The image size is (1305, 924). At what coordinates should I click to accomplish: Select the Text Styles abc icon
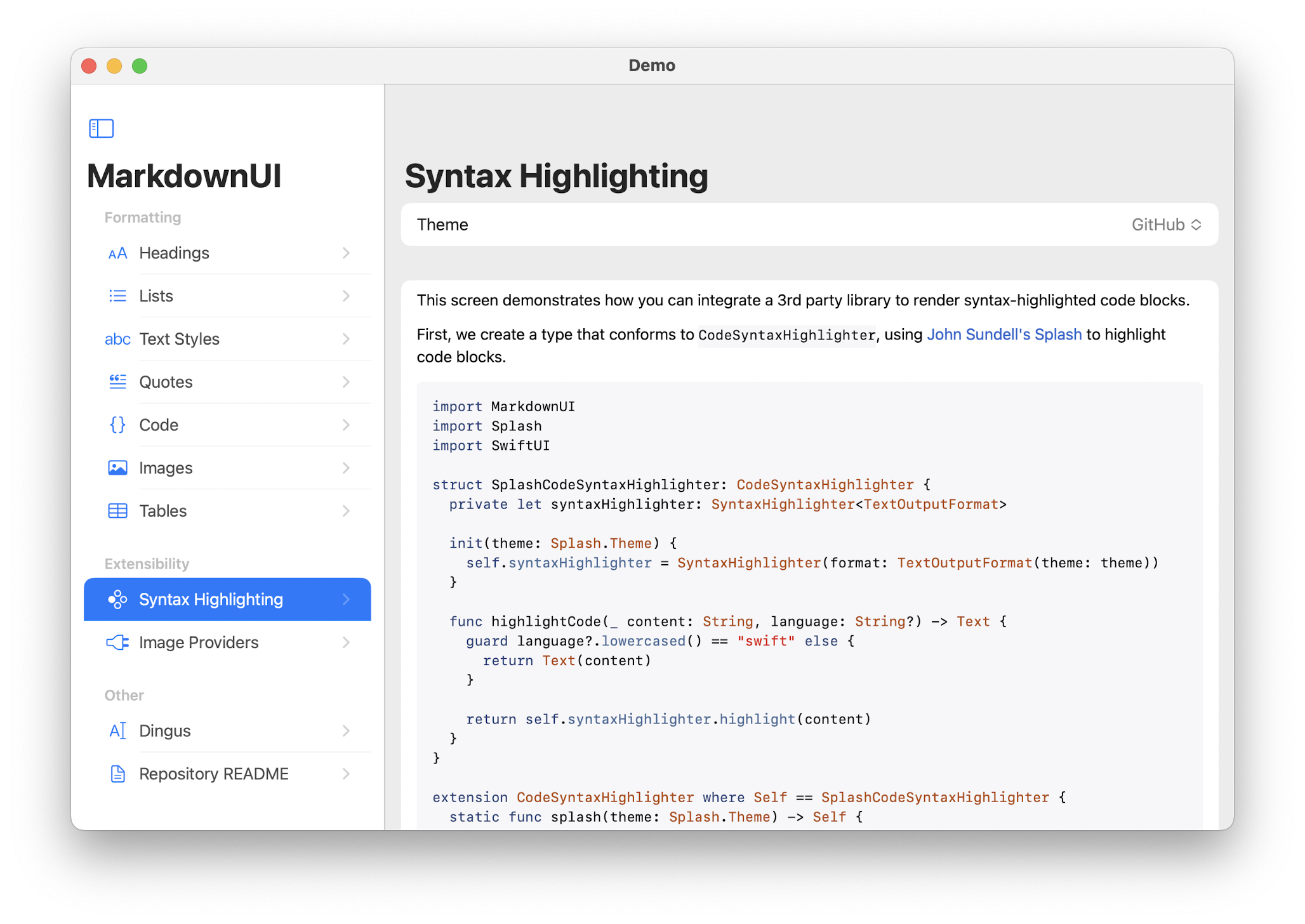point(117,339)
